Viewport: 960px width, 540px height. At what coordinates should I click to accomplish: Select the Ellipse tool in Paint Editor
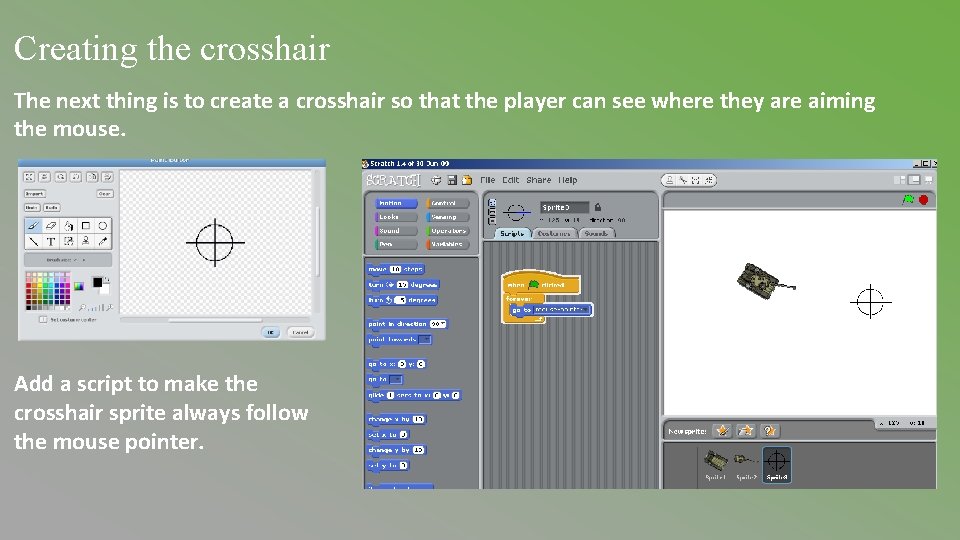[103, 226]
